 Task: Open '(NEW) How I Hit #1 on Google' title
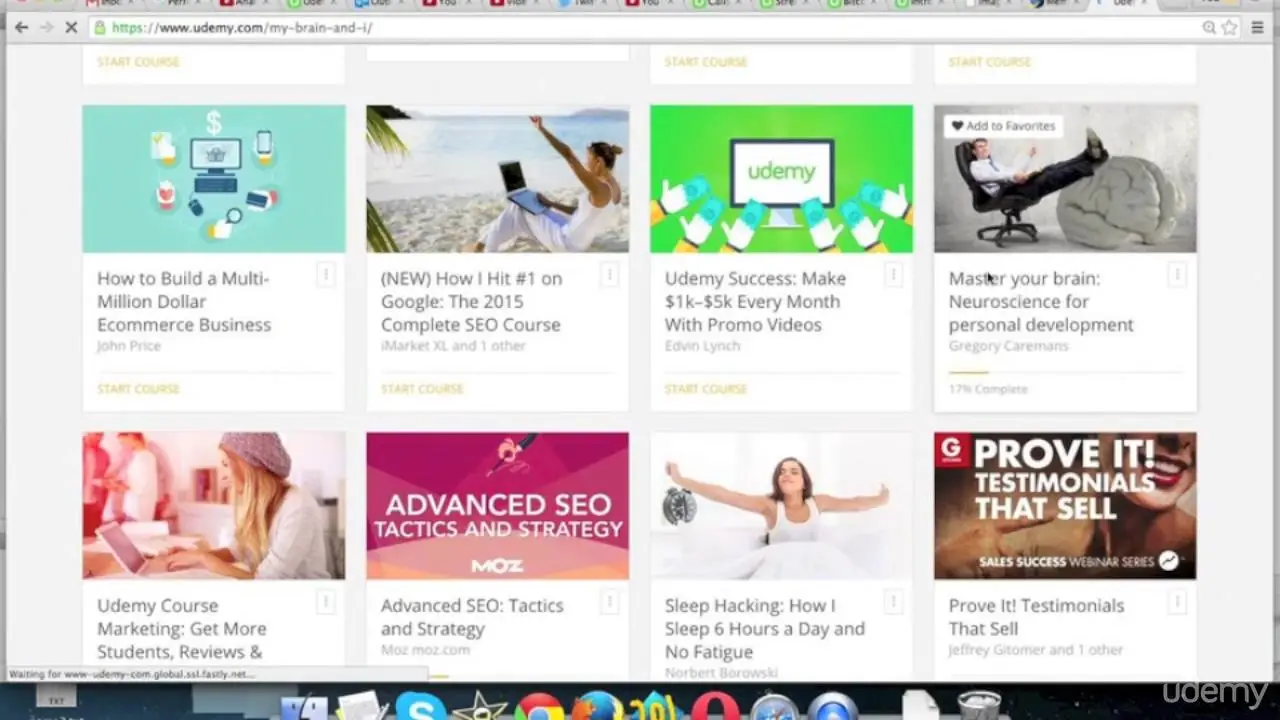(471, 301)
